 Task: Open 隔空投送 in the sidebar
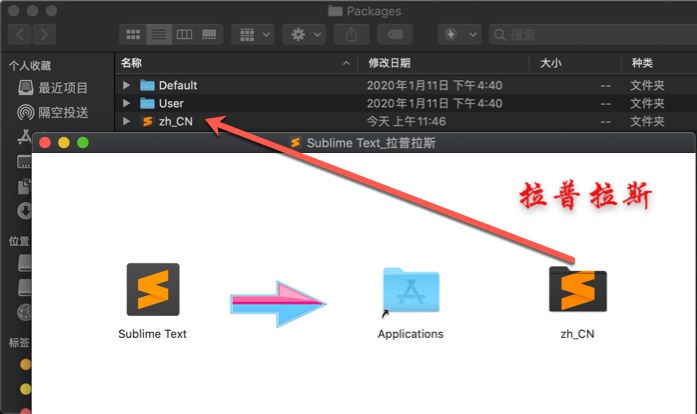tap(53, 113)
